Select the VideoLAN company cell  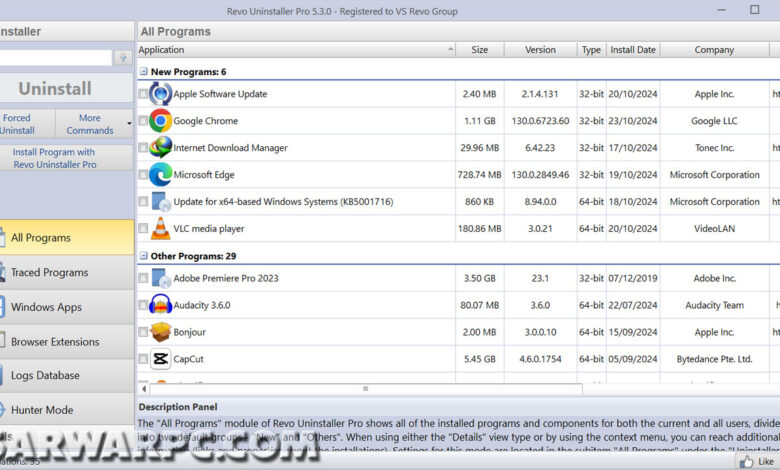point(714,228)
